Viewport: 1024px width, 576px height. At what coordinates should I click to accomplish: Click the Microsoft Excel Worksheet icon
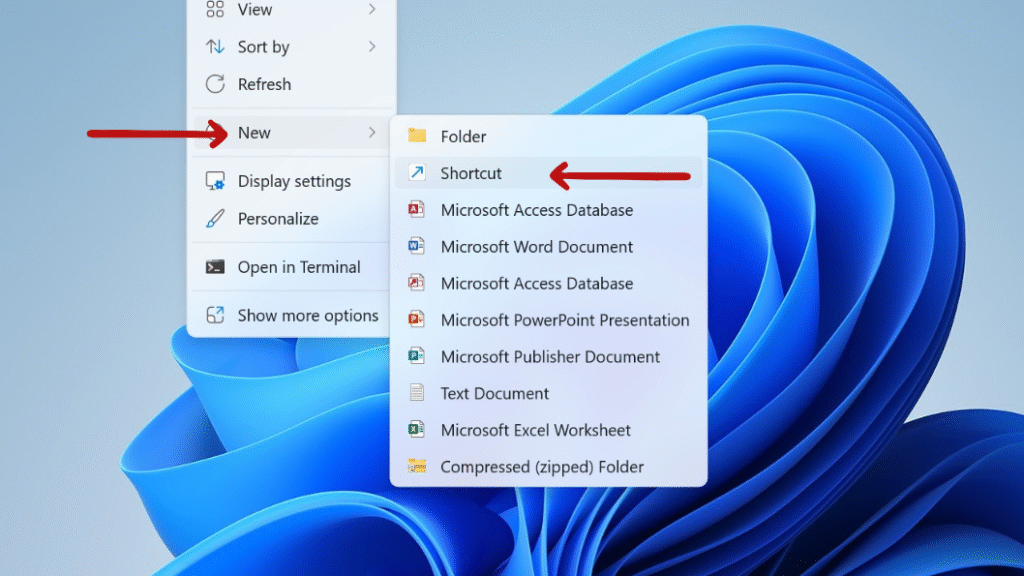[x=416, y=430]
